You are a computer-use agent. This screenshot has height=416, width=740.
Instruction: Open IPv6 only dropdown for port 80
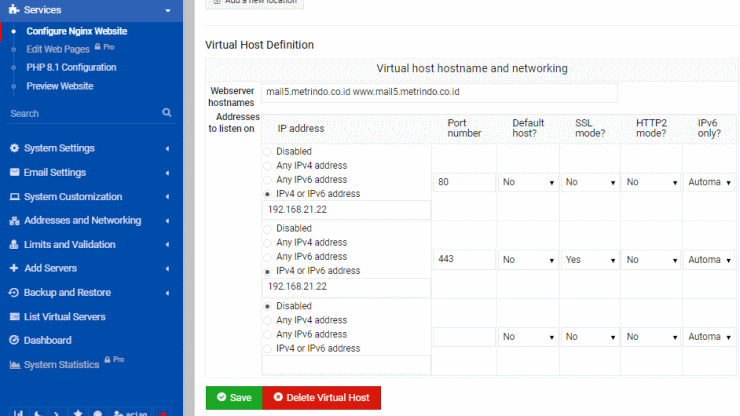pyautogui.click(x=709, y=182)
